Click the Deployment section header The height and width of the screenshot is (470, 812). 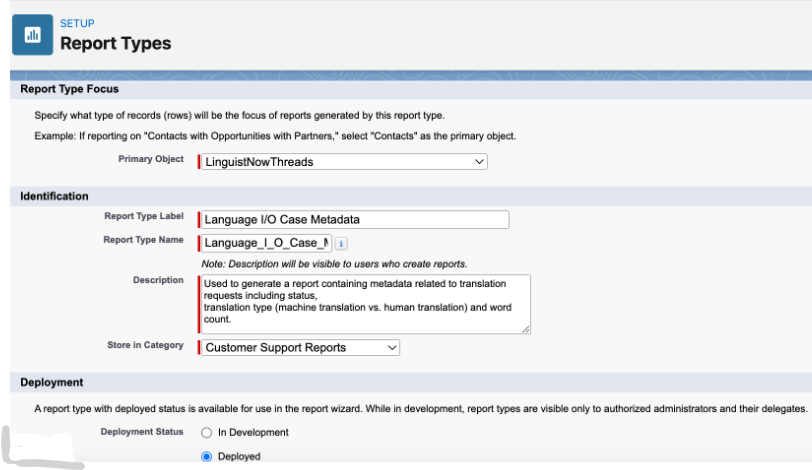tap(52, 383)
